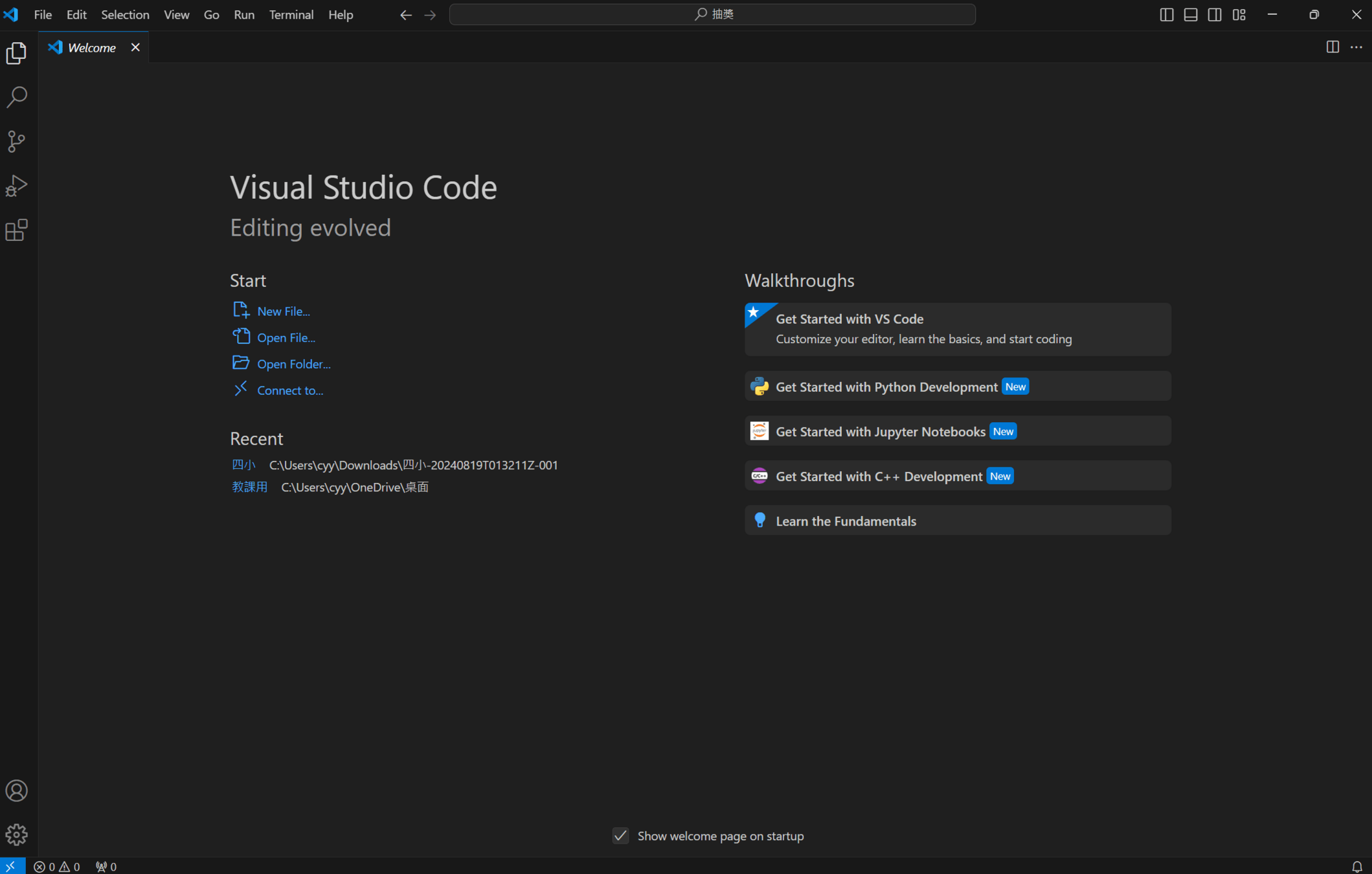Open the Accounts menu icon

(x=16, y=790)
